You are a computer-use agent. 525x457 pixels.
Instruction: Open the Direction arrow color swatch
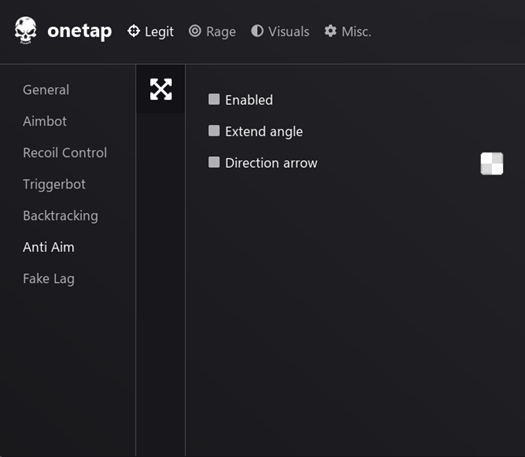point(492,164)
